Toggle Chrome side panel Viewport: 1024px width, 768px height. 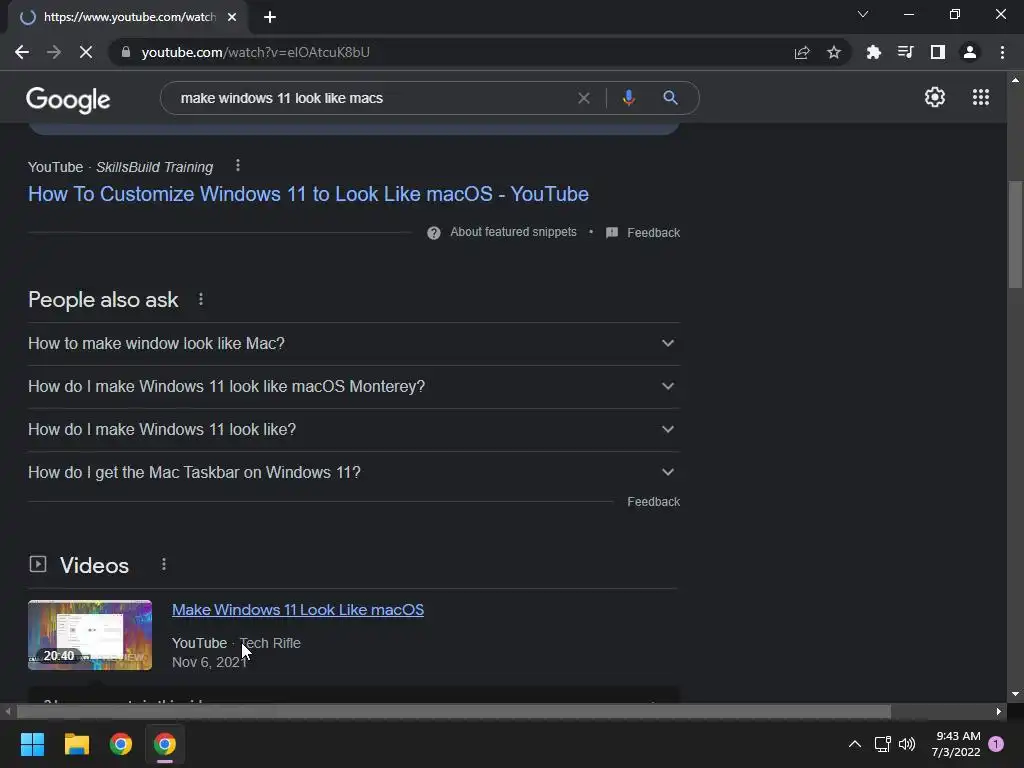tap(938, 52)
